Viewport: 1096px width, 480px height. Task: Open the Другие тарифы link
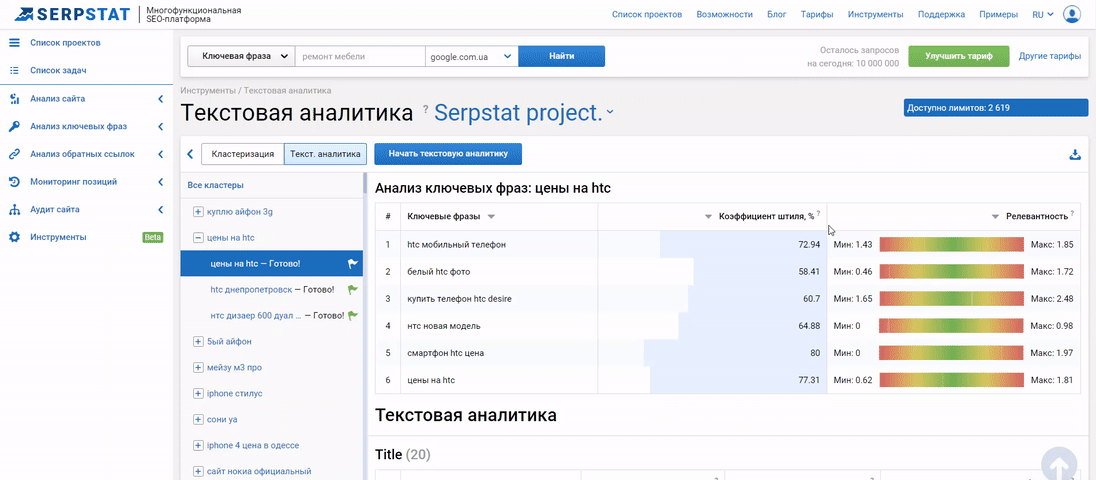[x=1050, y=56]
